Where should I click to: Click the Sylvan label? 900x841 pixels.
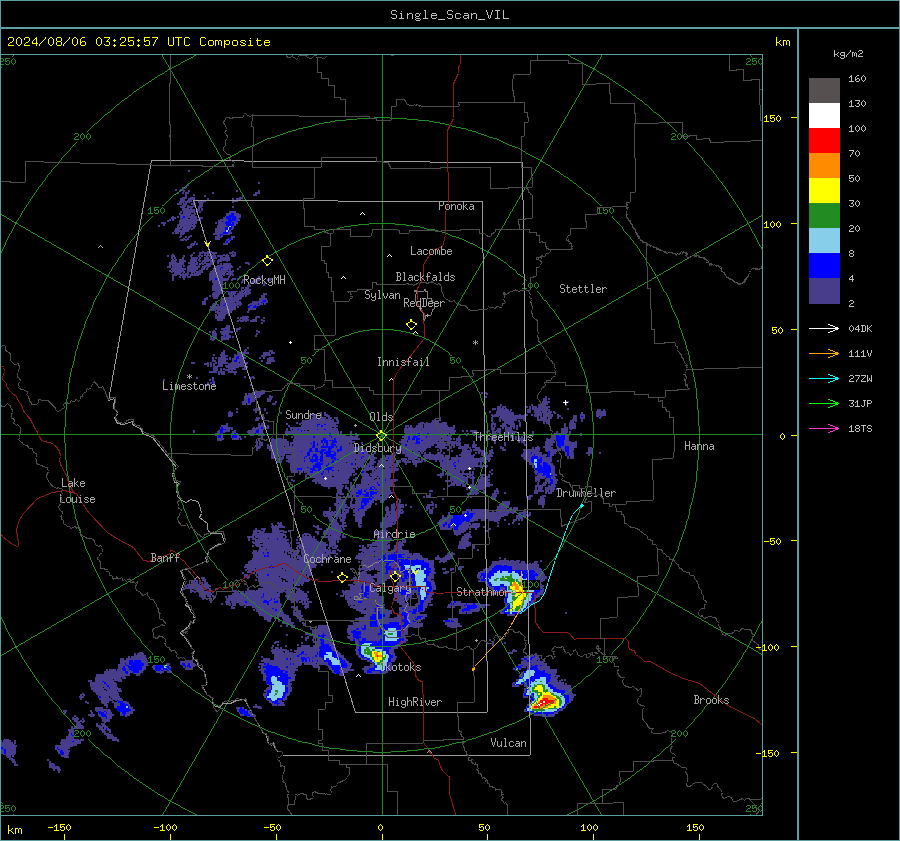coord(382,295)
